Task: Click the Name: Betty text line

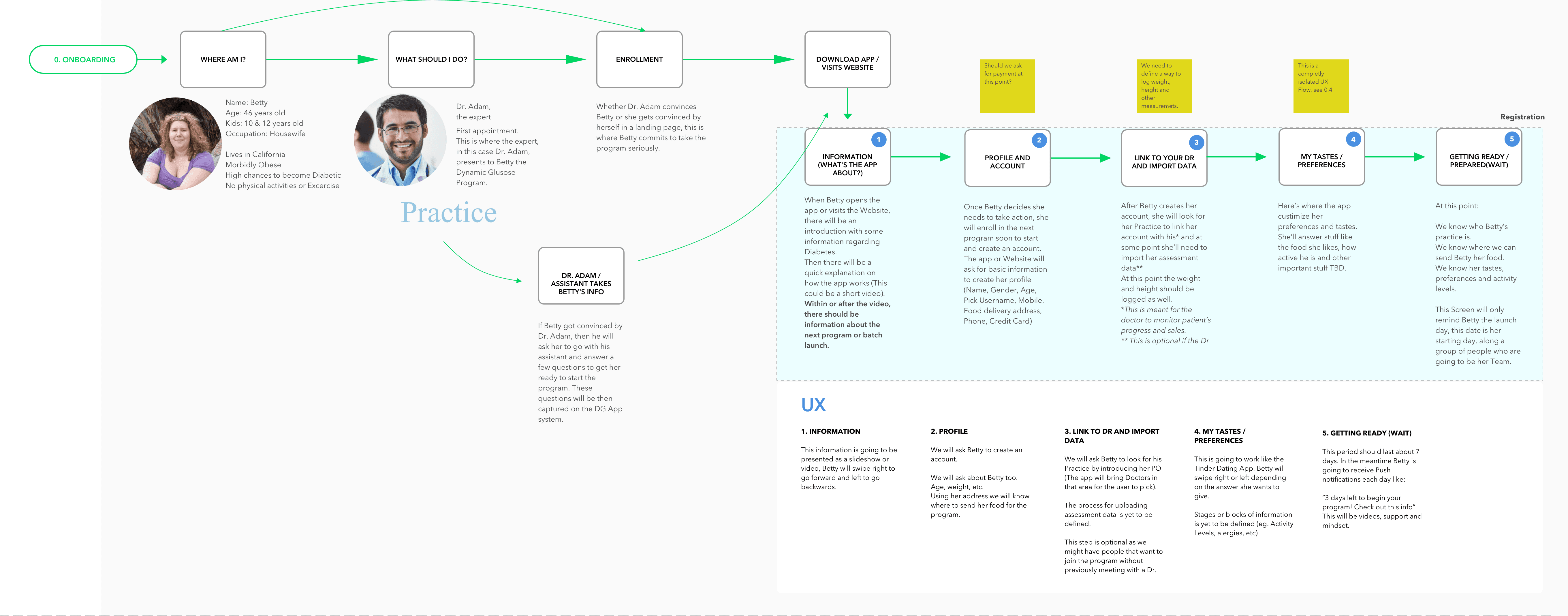Action: (247, 102)
